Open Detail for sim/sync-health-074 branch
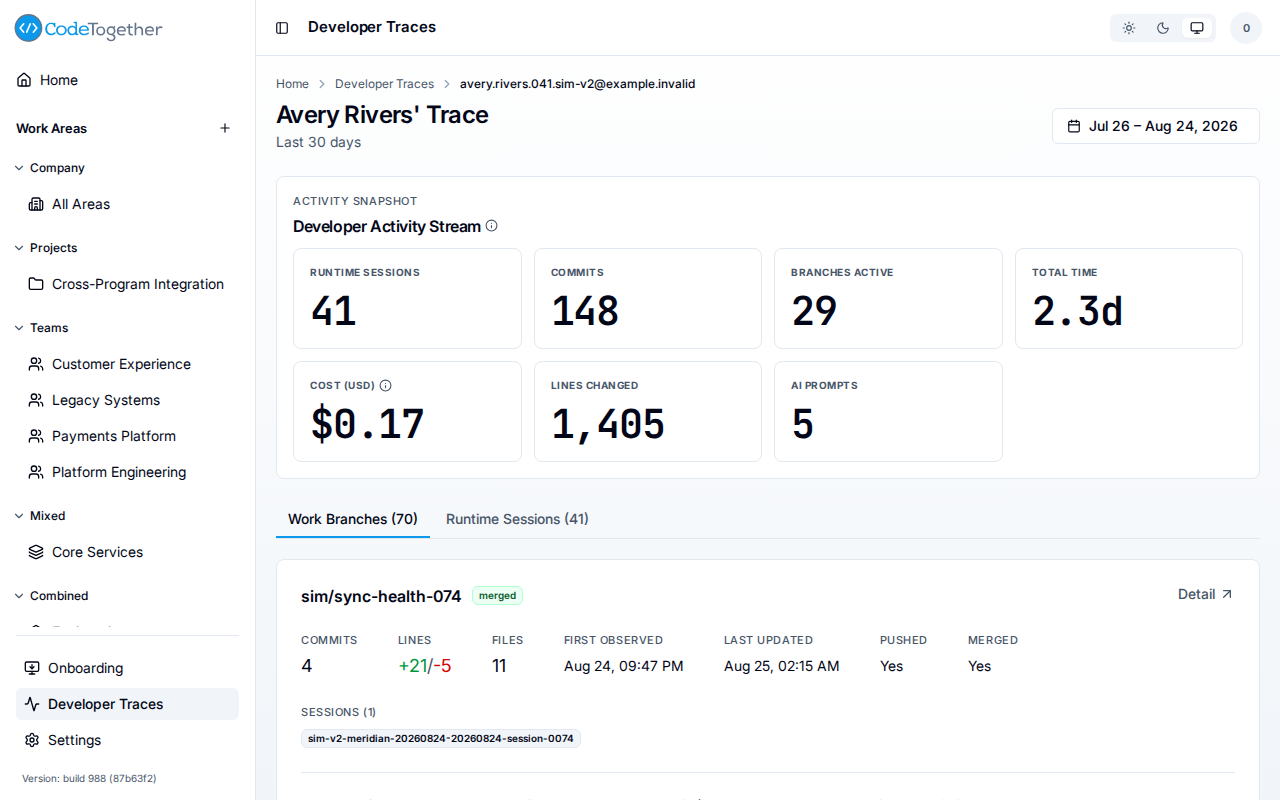 point(1205,594)
